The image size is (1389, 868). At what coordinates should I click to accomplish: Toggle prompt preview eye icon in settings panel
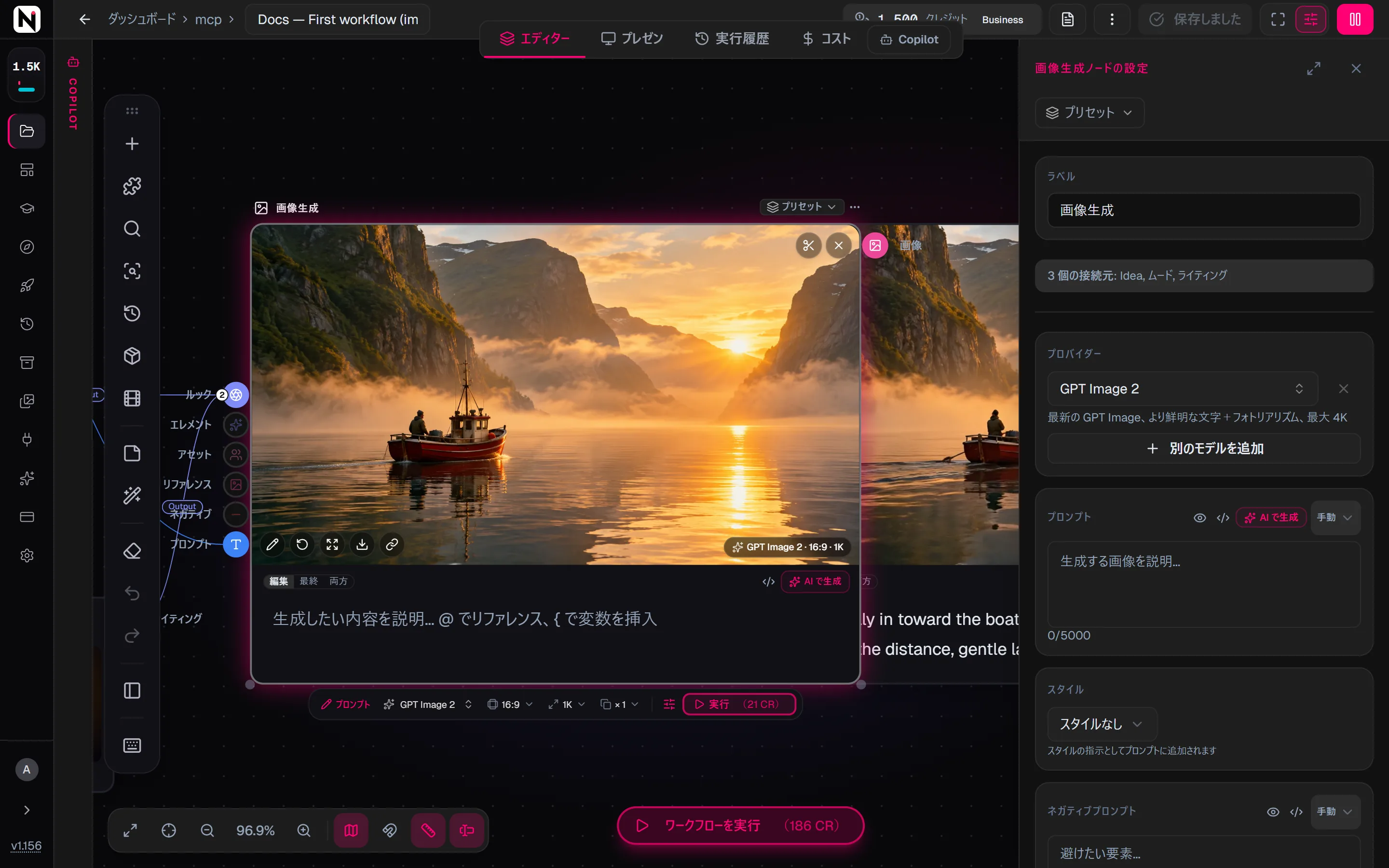1199,517
